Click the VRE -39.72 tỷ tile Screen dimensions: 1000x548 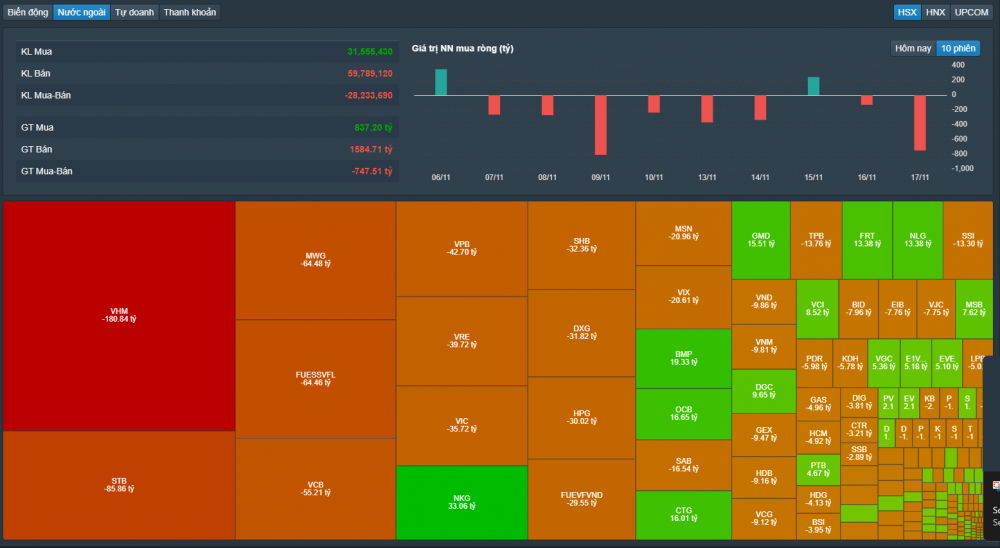462,341
